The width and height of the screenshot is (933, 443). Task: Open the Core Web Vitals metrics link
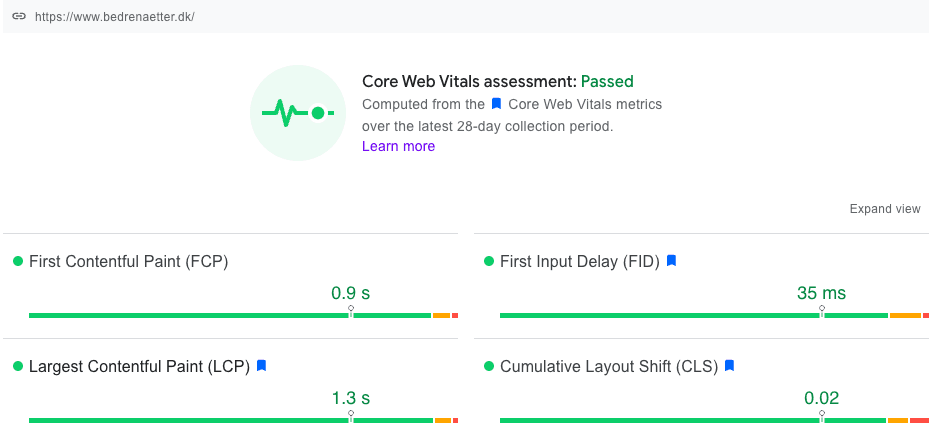click(584, 104)
